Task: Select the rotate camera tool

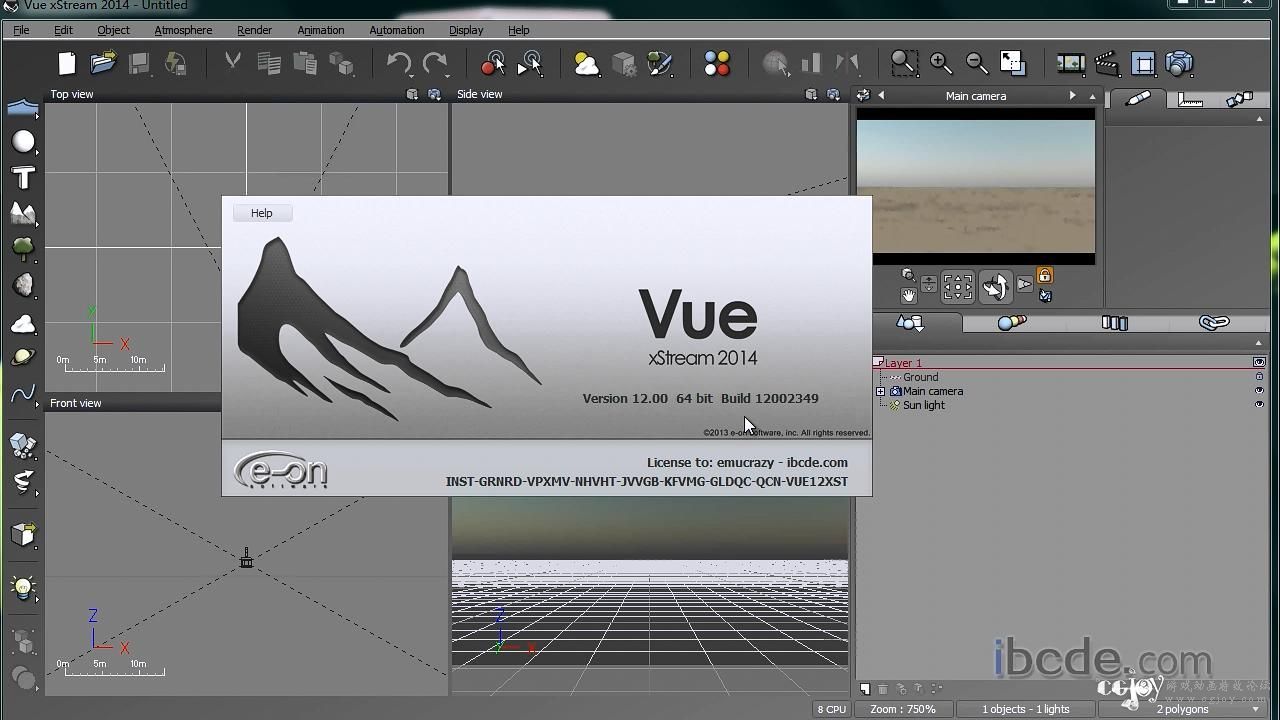Action: pyautogui.click(x=995, y=287)
